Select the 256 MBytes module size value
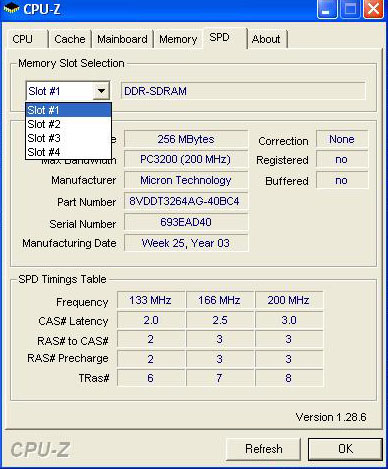 [186, 139]
